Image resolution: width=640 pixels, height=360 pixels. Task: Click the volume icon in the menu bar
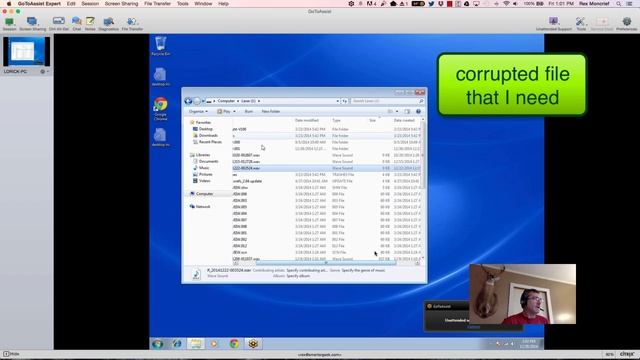(x=515, y=4)
